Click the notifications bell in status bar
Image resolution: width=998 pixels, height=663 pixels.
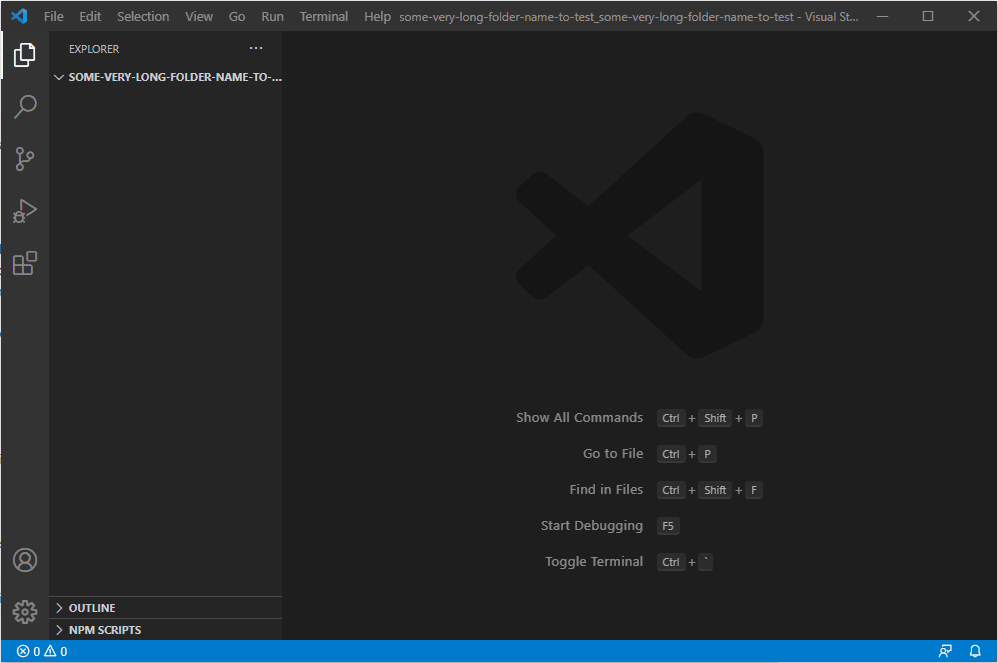[x=974, y=650]
